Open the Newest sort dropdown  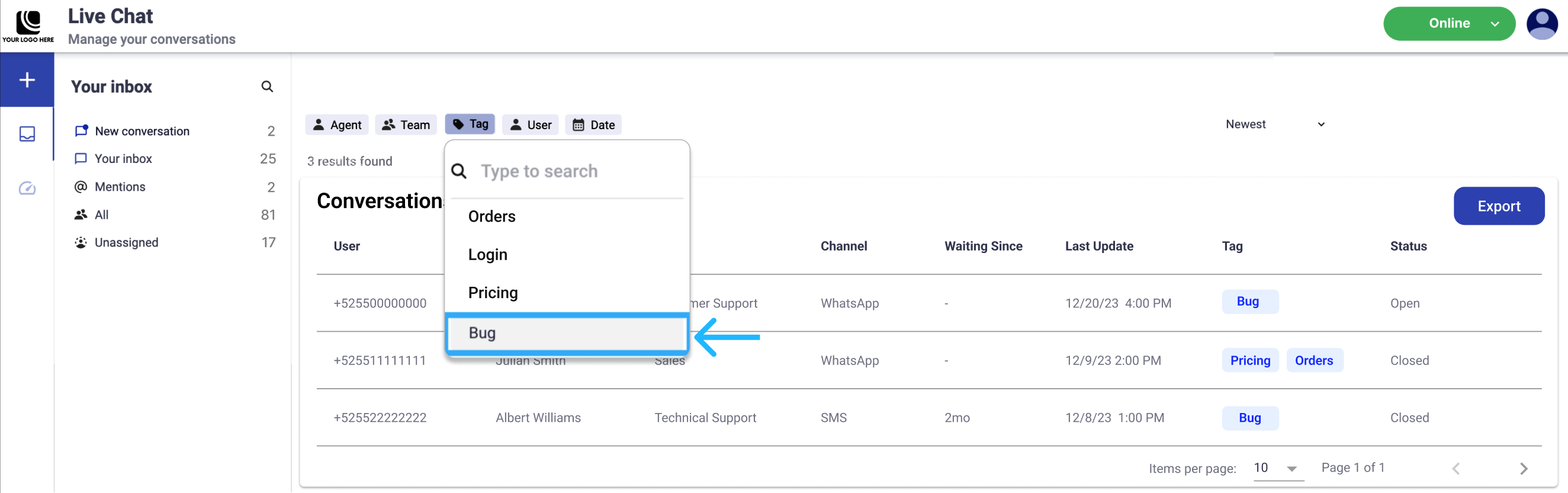[x=1275, y=124]
